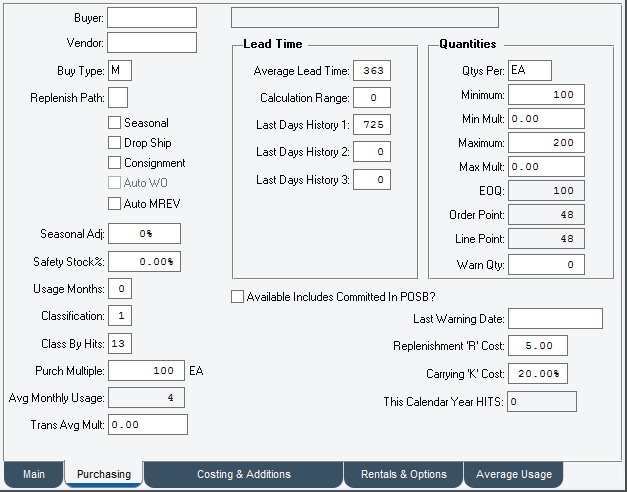
Task: Click the Buyer input field
Action: tap(151, 18)
